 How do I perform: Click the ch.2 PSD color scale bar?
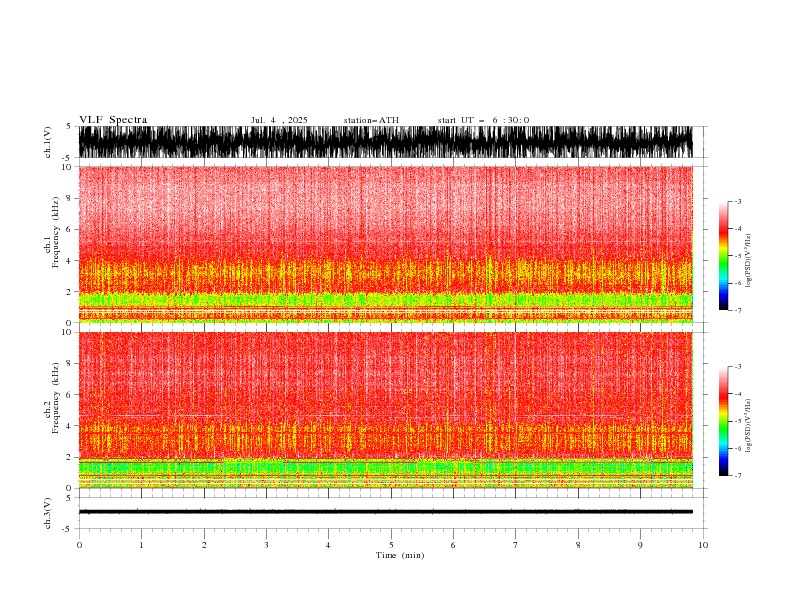(x=723, y=421)
